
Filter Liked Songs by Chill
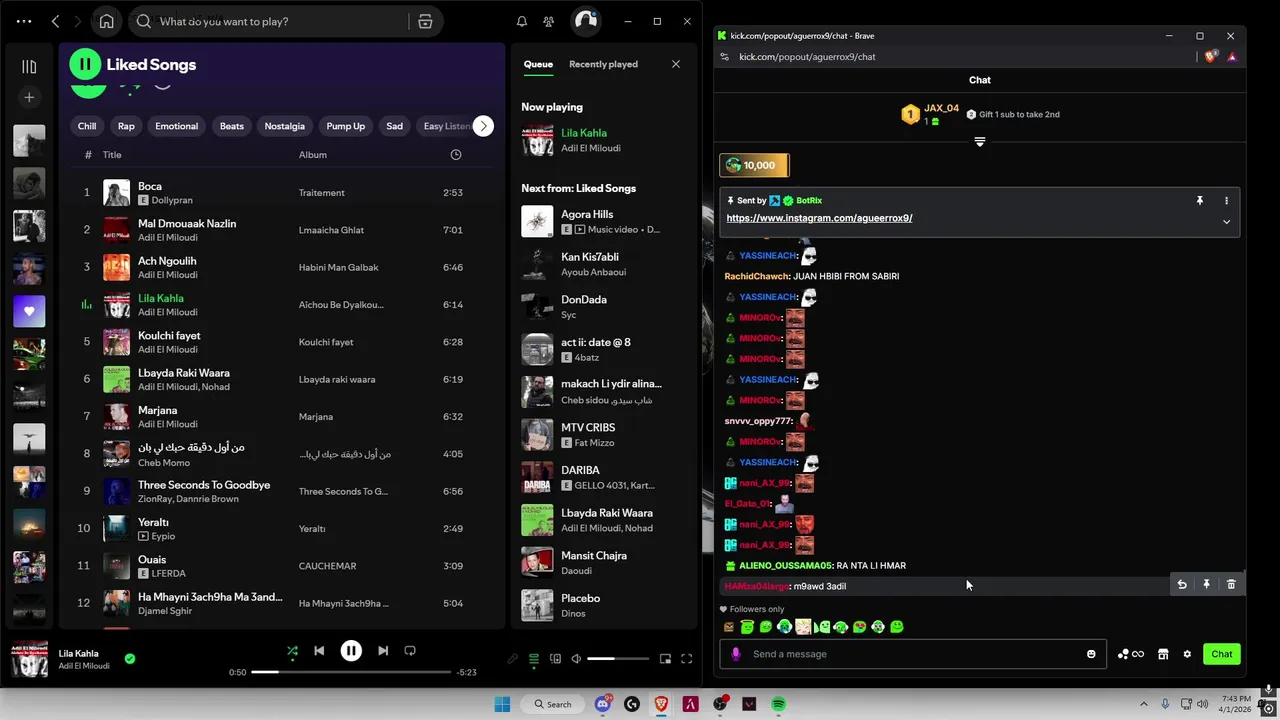87,126
